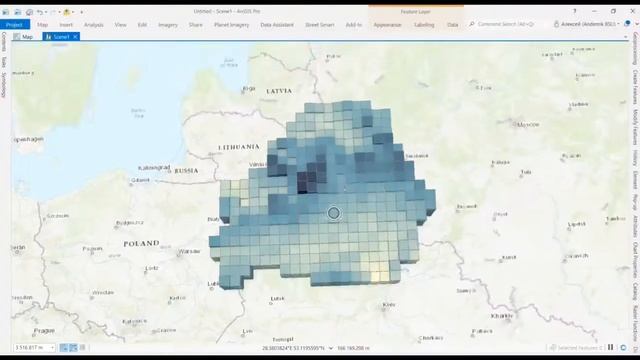Open the Raster Functions pane from right sidebar
Image resolution: width=640 pixels, height=360 pixels.
pos(635,323)
